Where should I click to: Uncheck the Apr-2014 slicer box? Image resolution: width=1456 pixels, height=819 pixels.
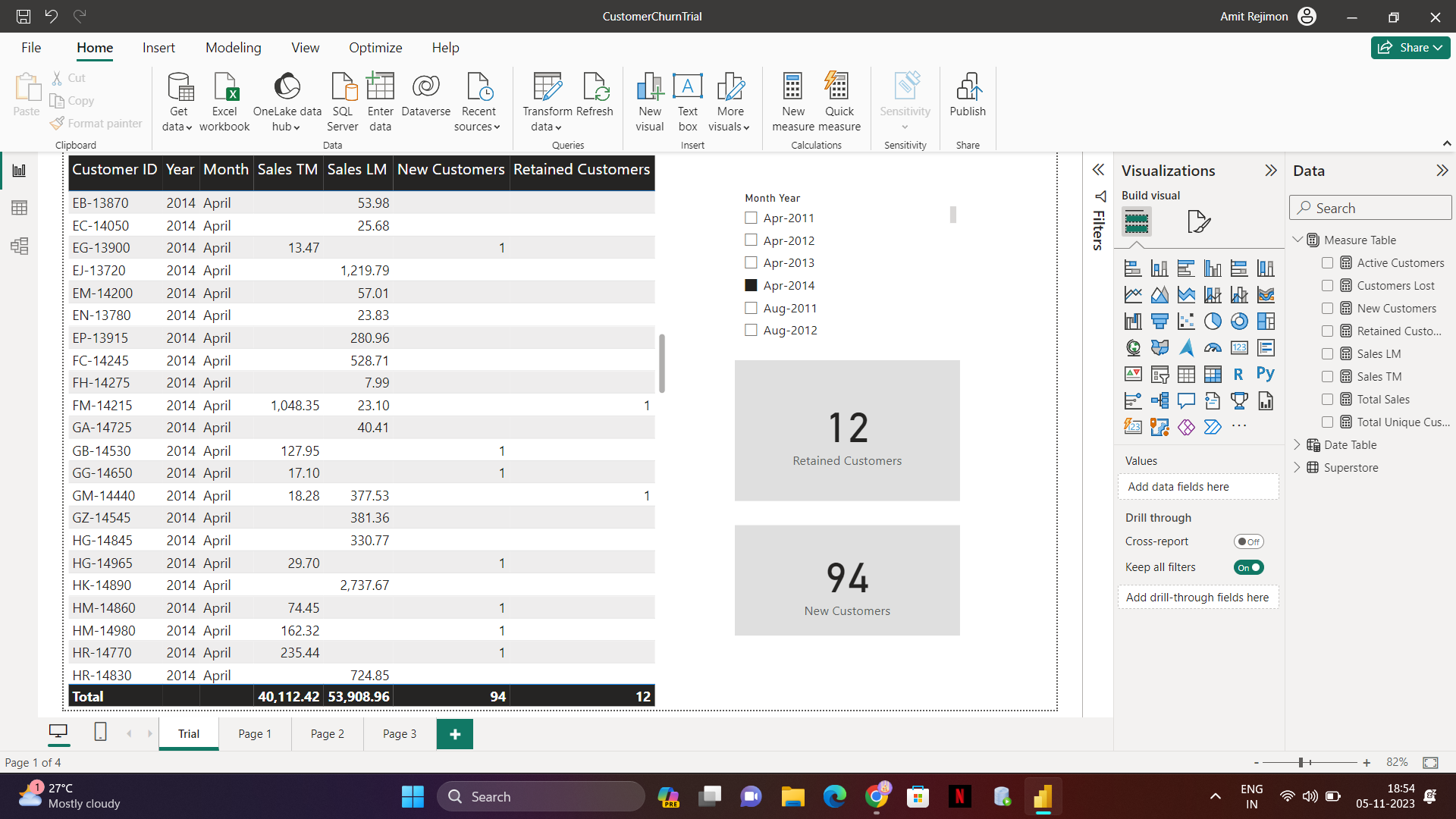pos(751,285)
